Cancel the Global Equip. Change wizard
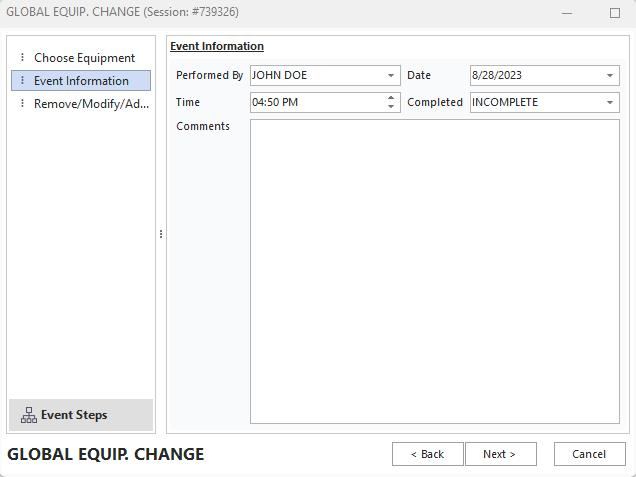This screenshot has width=636, height=477. pyautogui.click(x=589, y=454)
